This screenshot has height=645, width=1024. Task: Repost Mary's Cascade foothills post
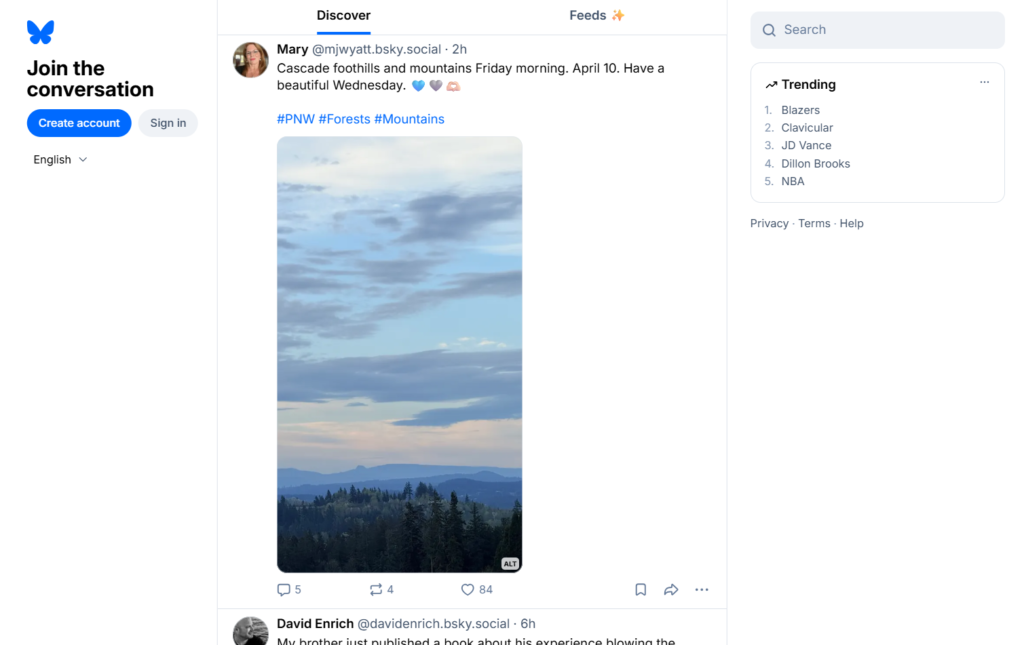pyautogui.click(x=381, y=590)
